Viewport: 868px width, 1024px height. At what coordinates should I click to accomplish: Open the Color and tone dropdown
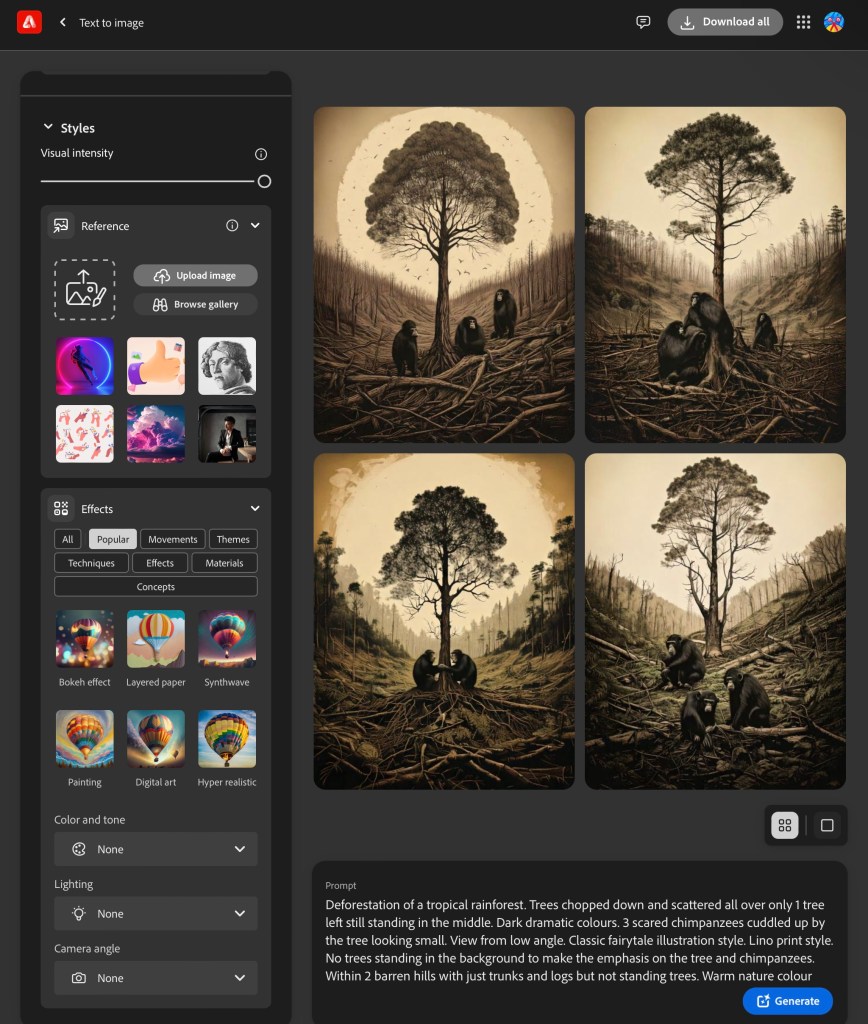156,849
